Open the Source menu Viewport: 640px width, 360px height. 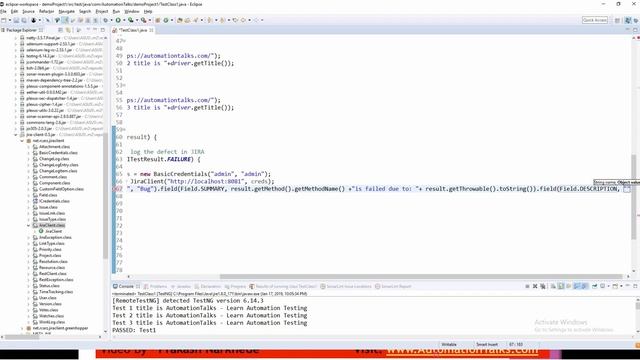point(29,11)
